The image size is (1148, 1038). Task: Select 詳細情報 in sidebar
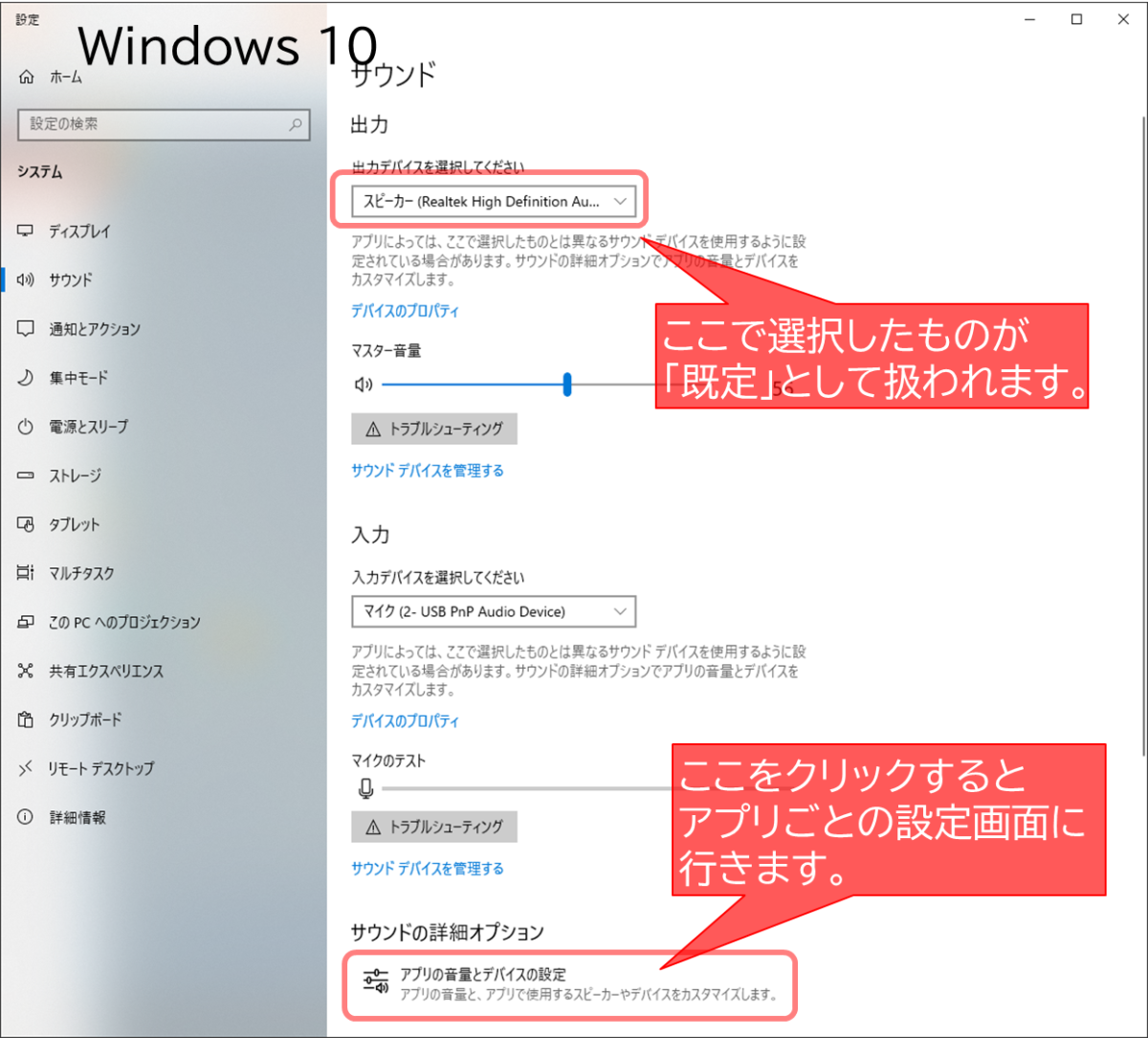pyautogui.click(x=163, y=817)
